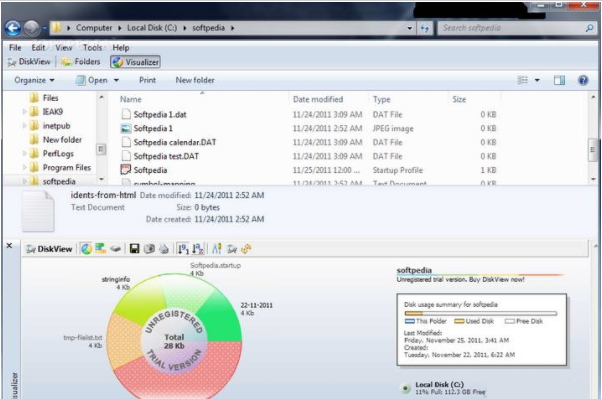Click the refresh address bar icon
602x399 pixels.
point(425,28)
